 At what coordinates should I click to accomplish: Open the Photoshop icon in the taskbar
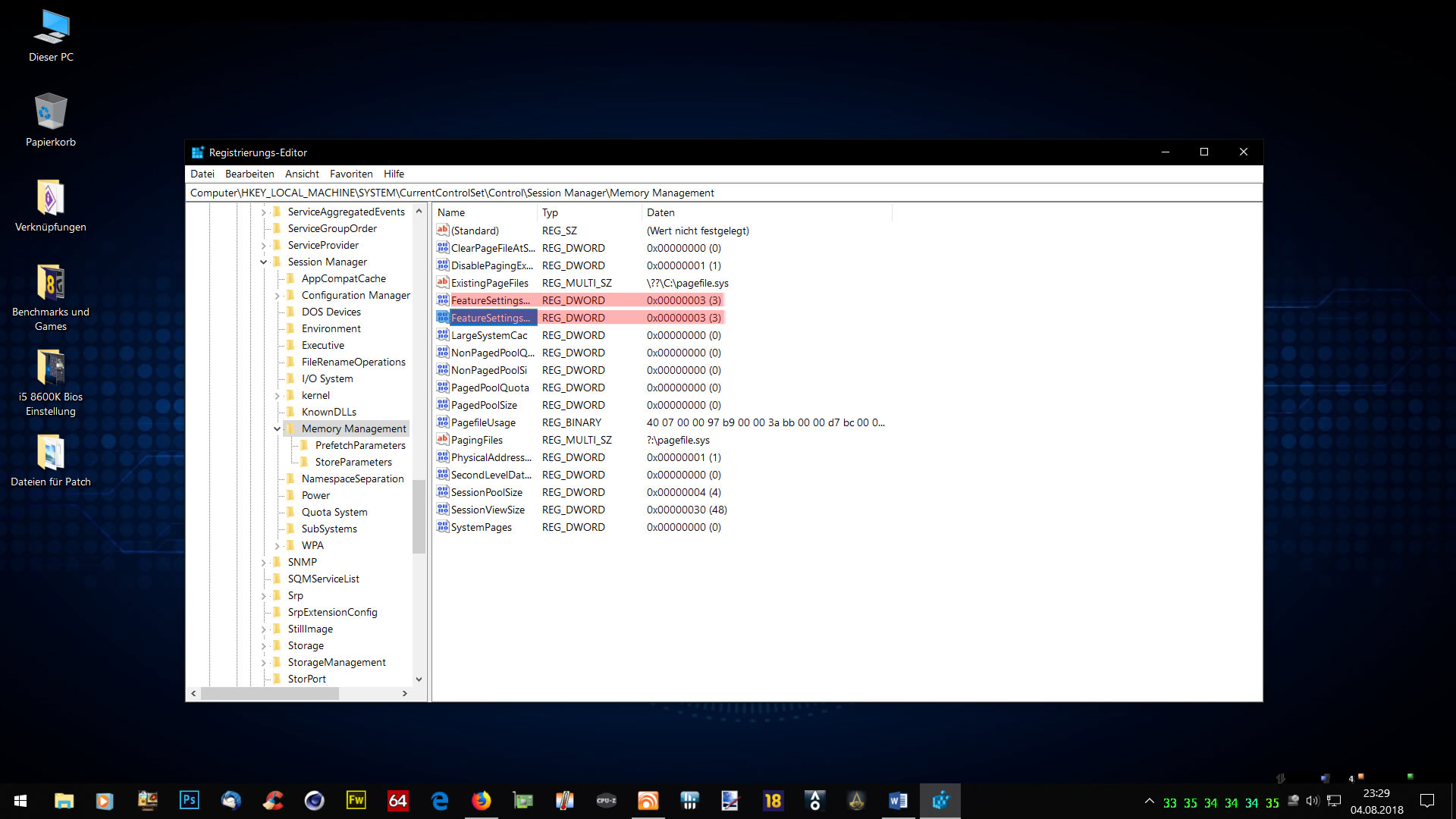(189, 800)
